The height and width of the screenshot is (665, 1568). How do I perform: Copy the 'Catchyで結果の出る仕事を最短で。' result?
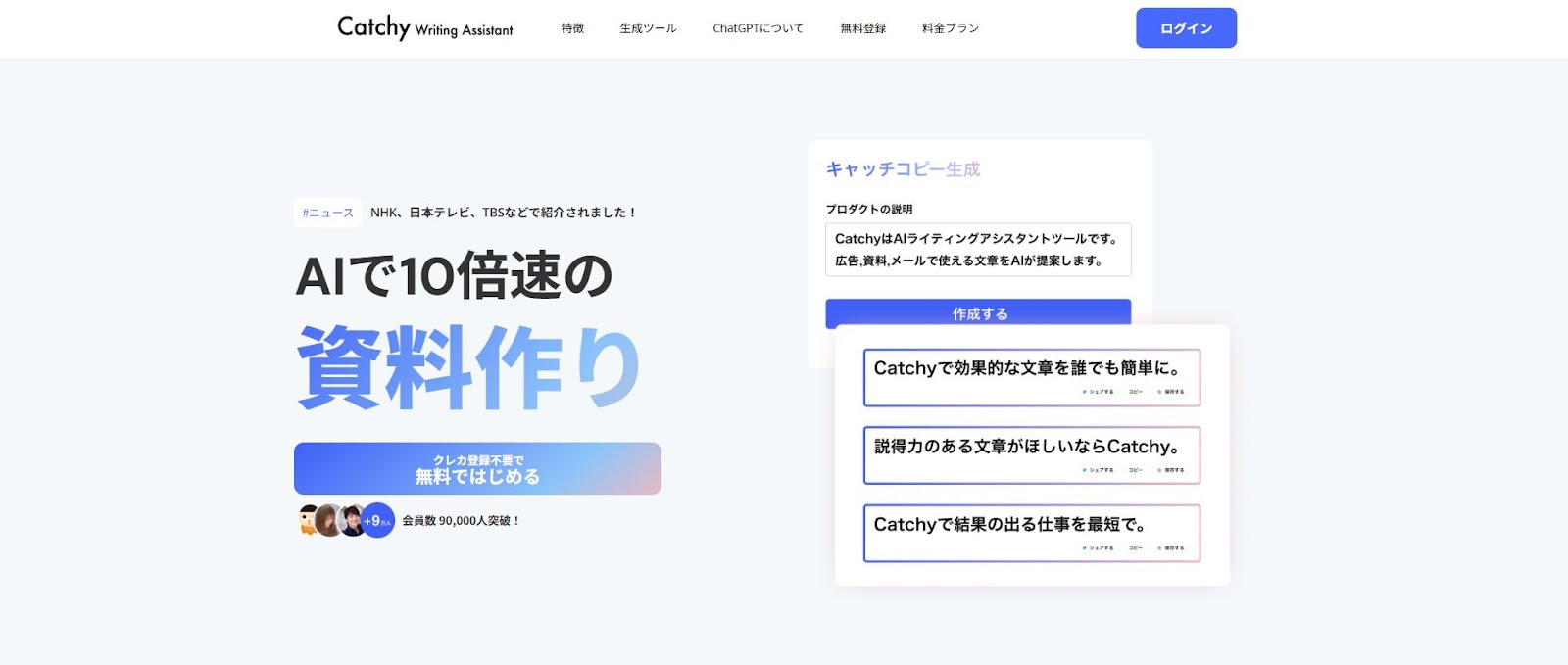[1135, 548]
